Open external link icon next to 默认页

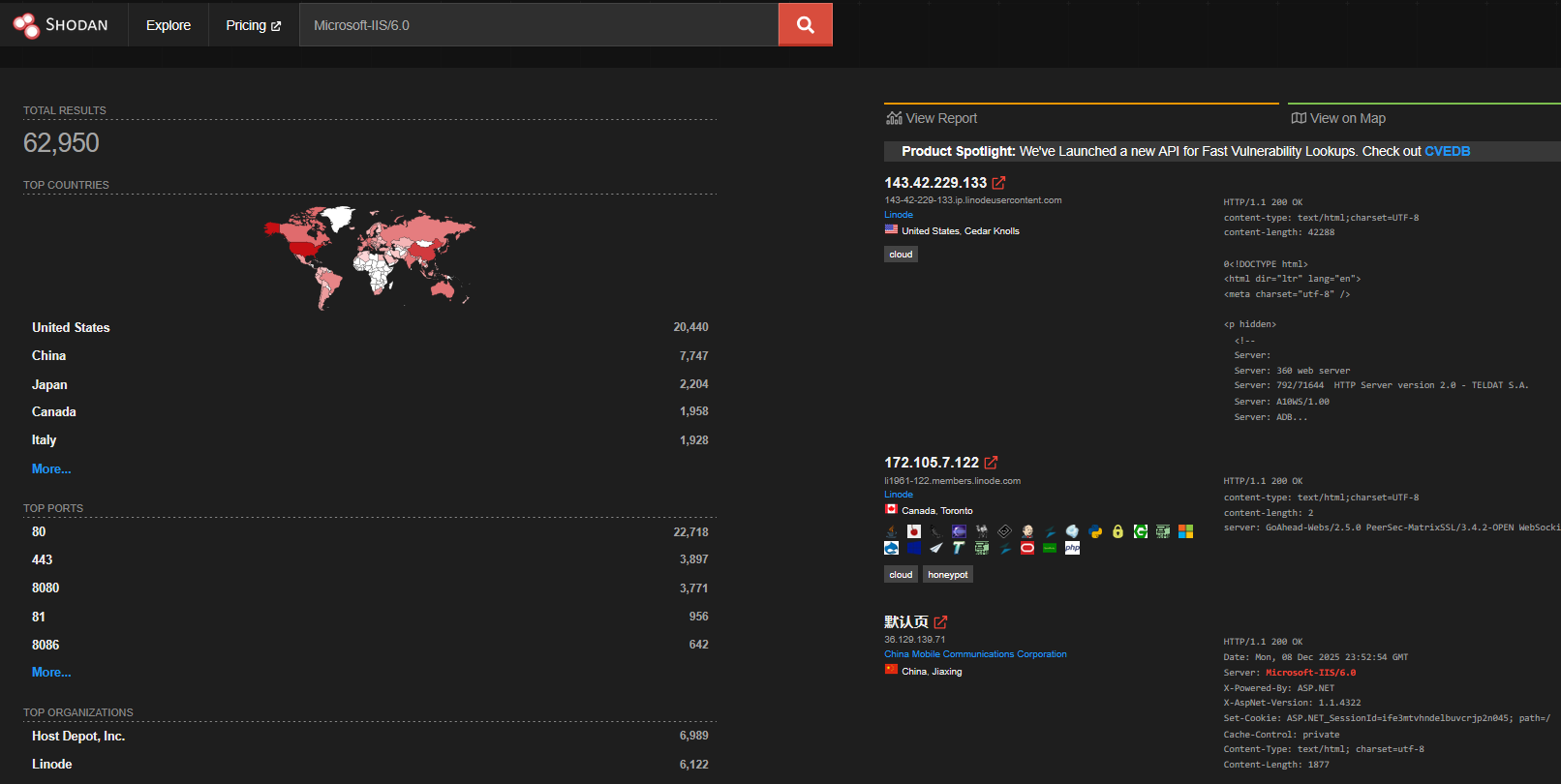click(940, 621)
